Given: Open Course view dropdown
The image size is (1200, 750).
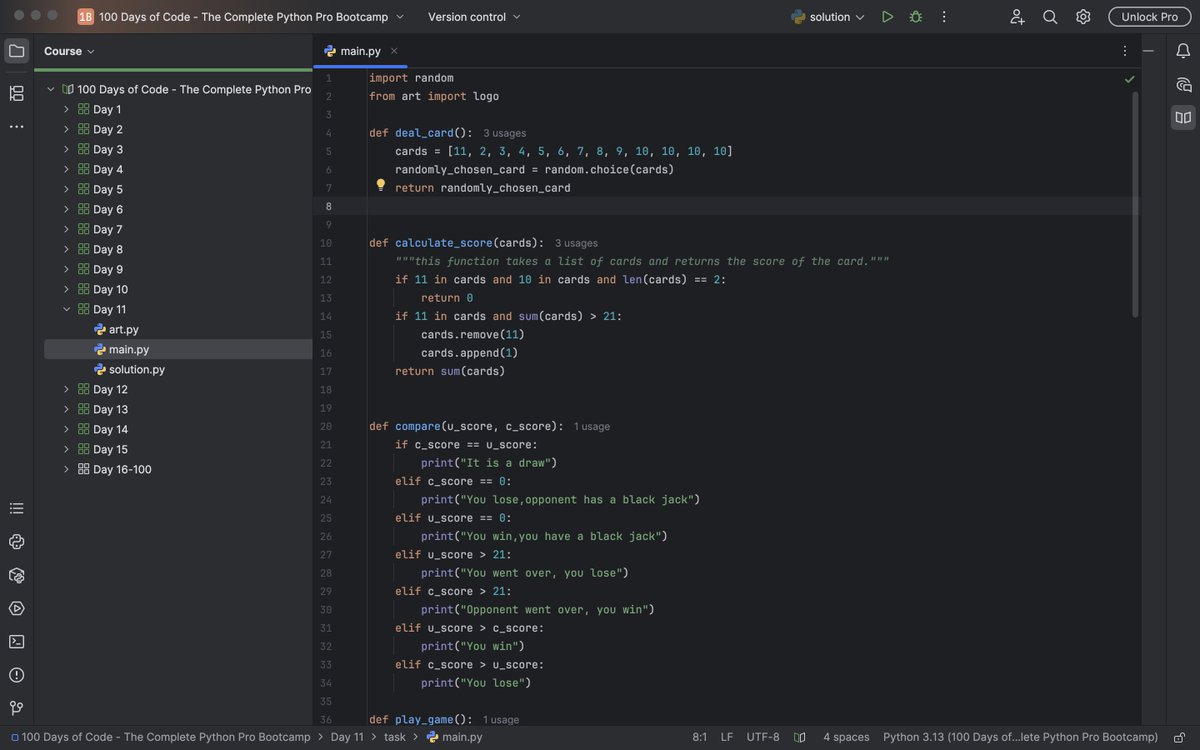Looking at the screenshot, I should click(69, 51).
